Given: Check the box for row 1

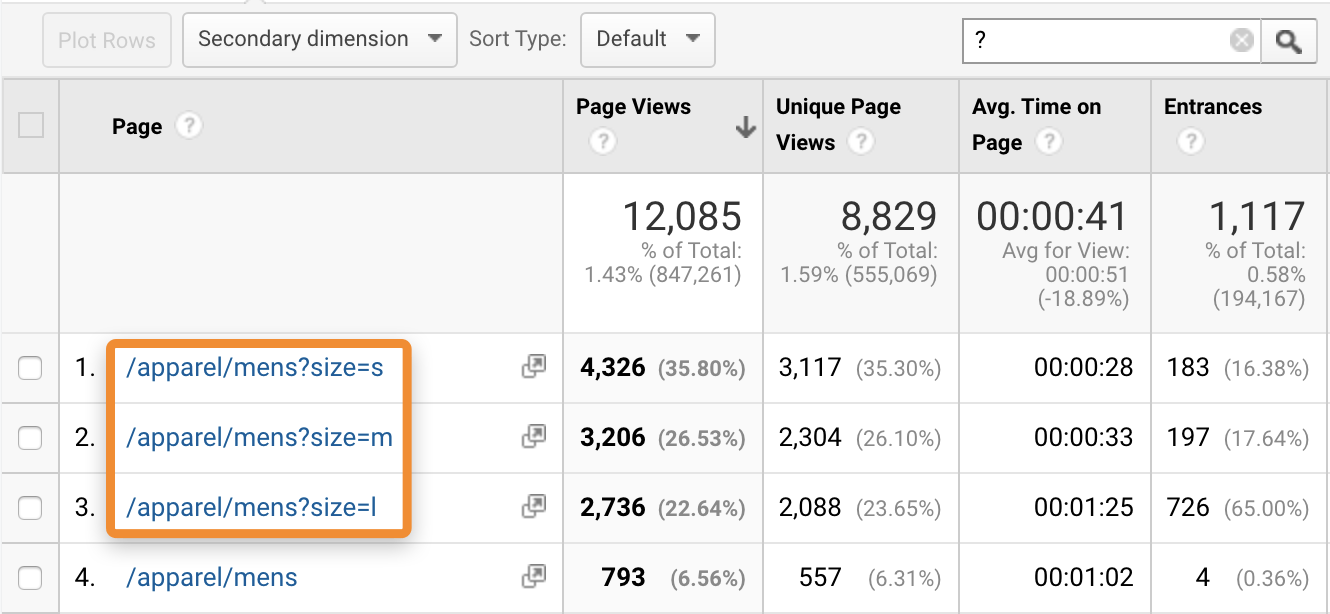Looking at the screenshot, I should (31, 367).
